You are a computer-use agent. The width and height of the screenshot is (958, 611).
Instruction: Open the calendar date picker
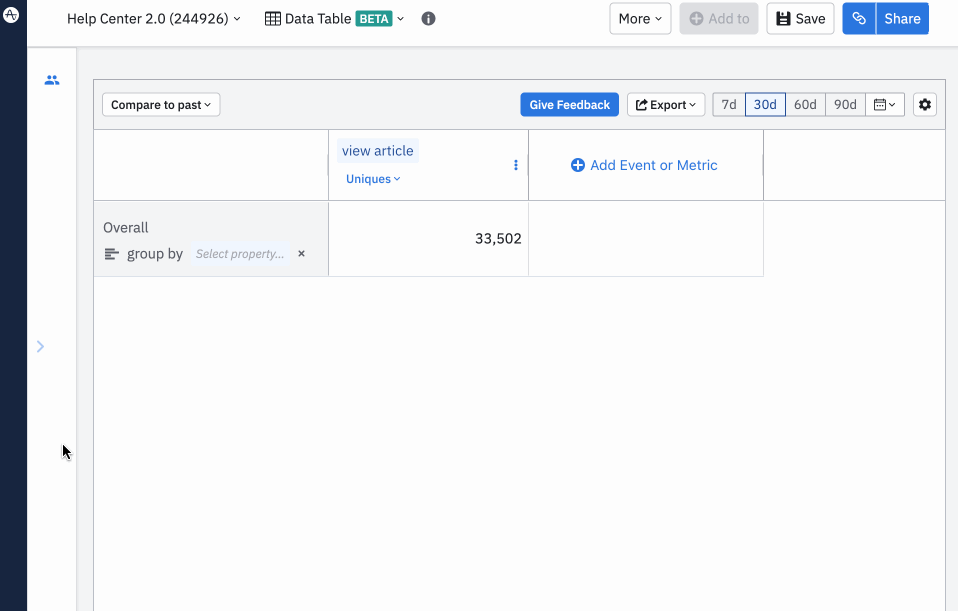coord(885,105)
